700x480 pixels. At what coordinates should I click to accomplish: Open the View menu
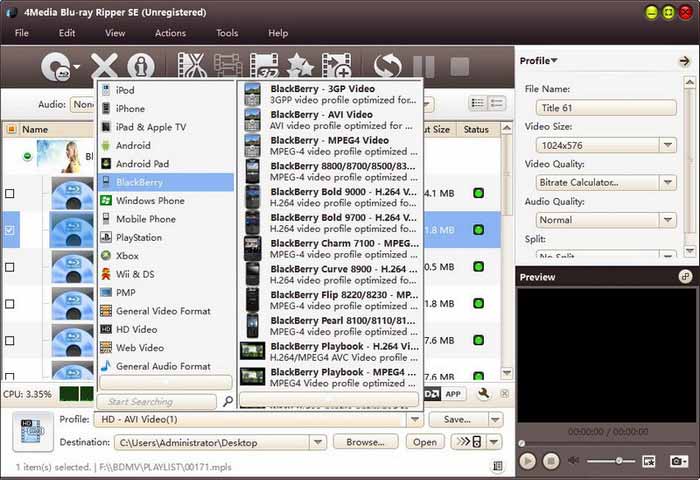click(x=115, y=33)
